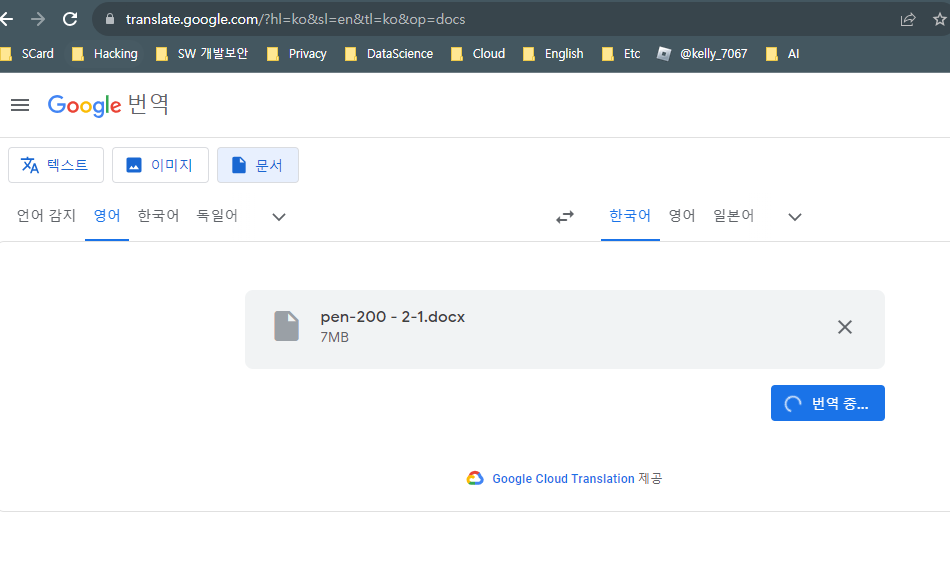Remove the uploaded pen-200 - 2-1.docx file
The height and width of the screenshot is (562, 950).
click(845, 327)
